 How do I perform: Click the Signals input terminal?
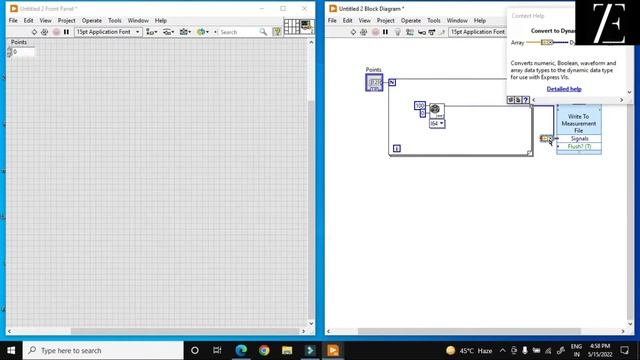pyautogui.click(x=579, y=139)
